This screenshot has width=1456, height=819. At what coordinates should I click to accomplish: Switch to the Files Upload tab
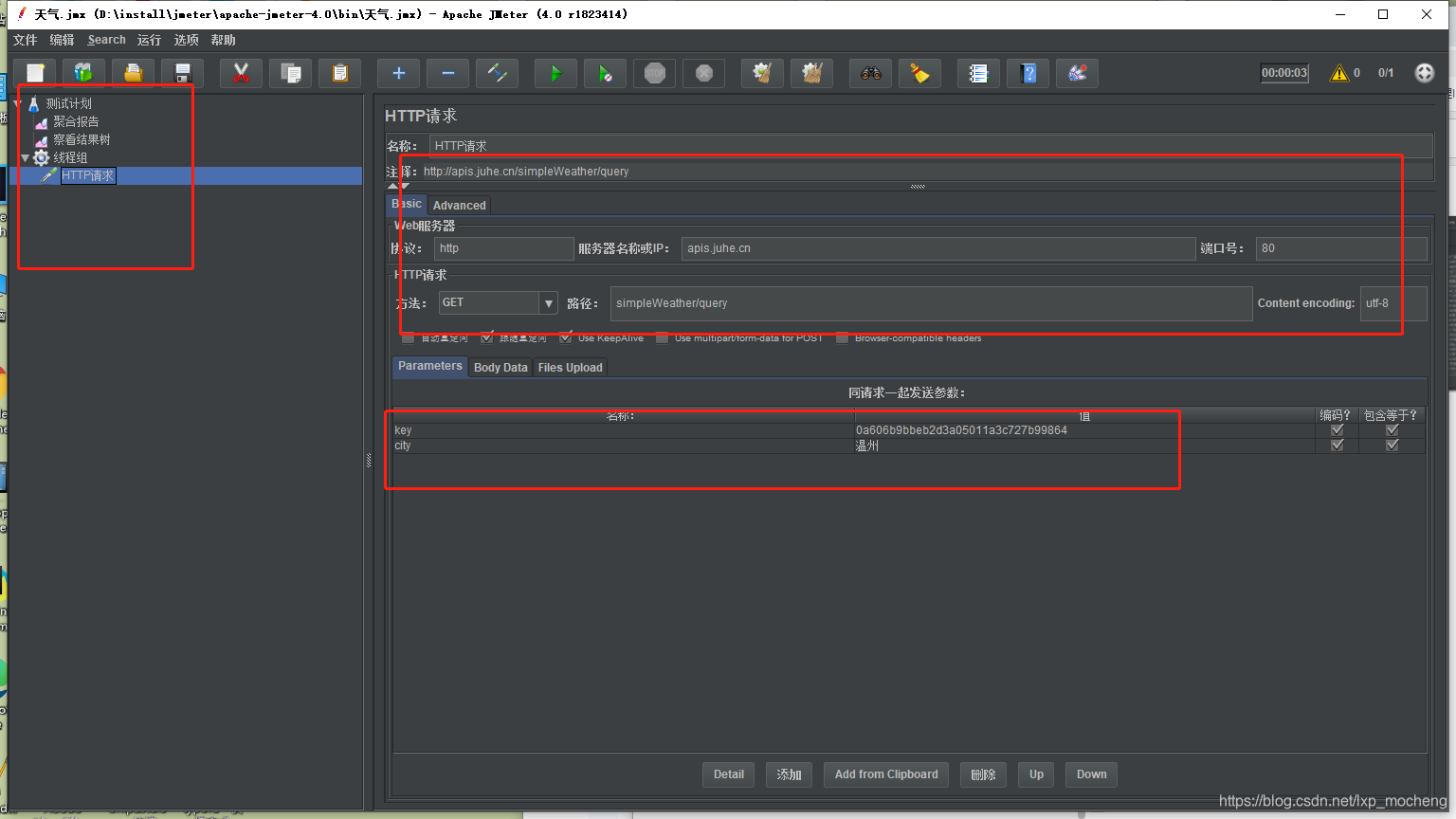(x=570, y=368)
